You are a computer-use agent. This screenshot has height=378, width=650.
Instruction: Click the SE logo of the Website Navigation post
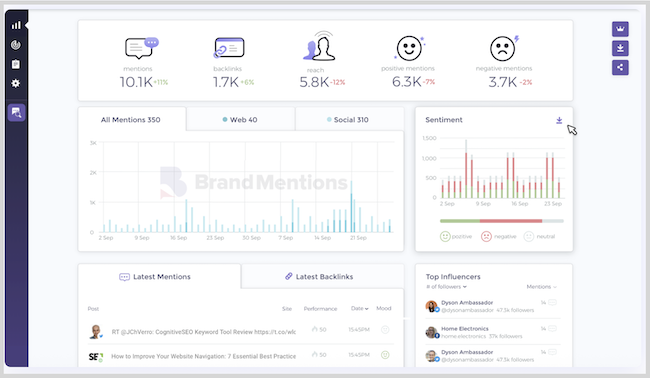coord(95,356)
